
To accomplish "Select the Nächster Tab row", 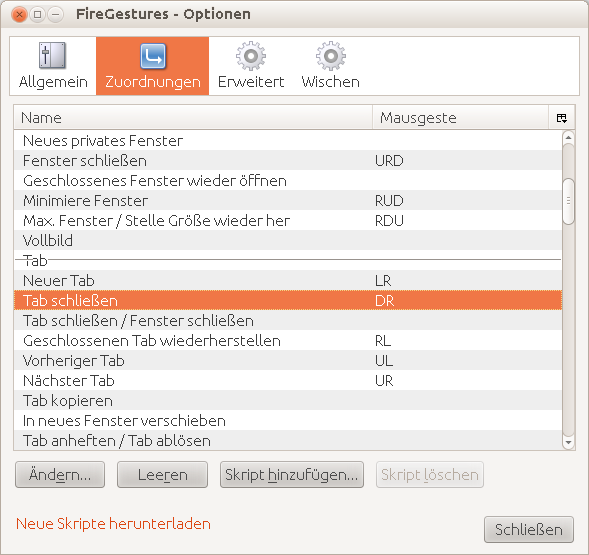I will tap(288, 380).
